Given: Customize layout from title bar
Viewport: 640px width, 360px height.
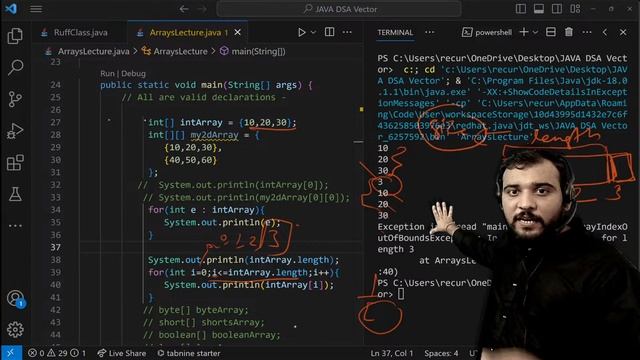Looking at the screenshot, I should [575, 9].
